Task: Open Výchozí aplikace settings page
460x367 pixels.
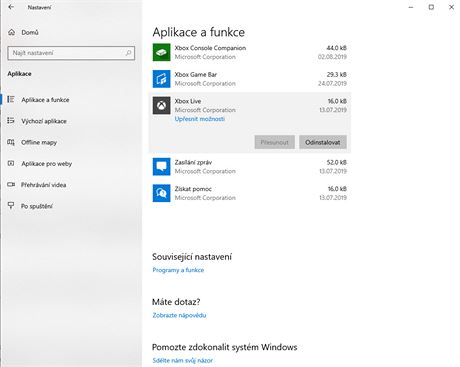Action: pos(44,121)
